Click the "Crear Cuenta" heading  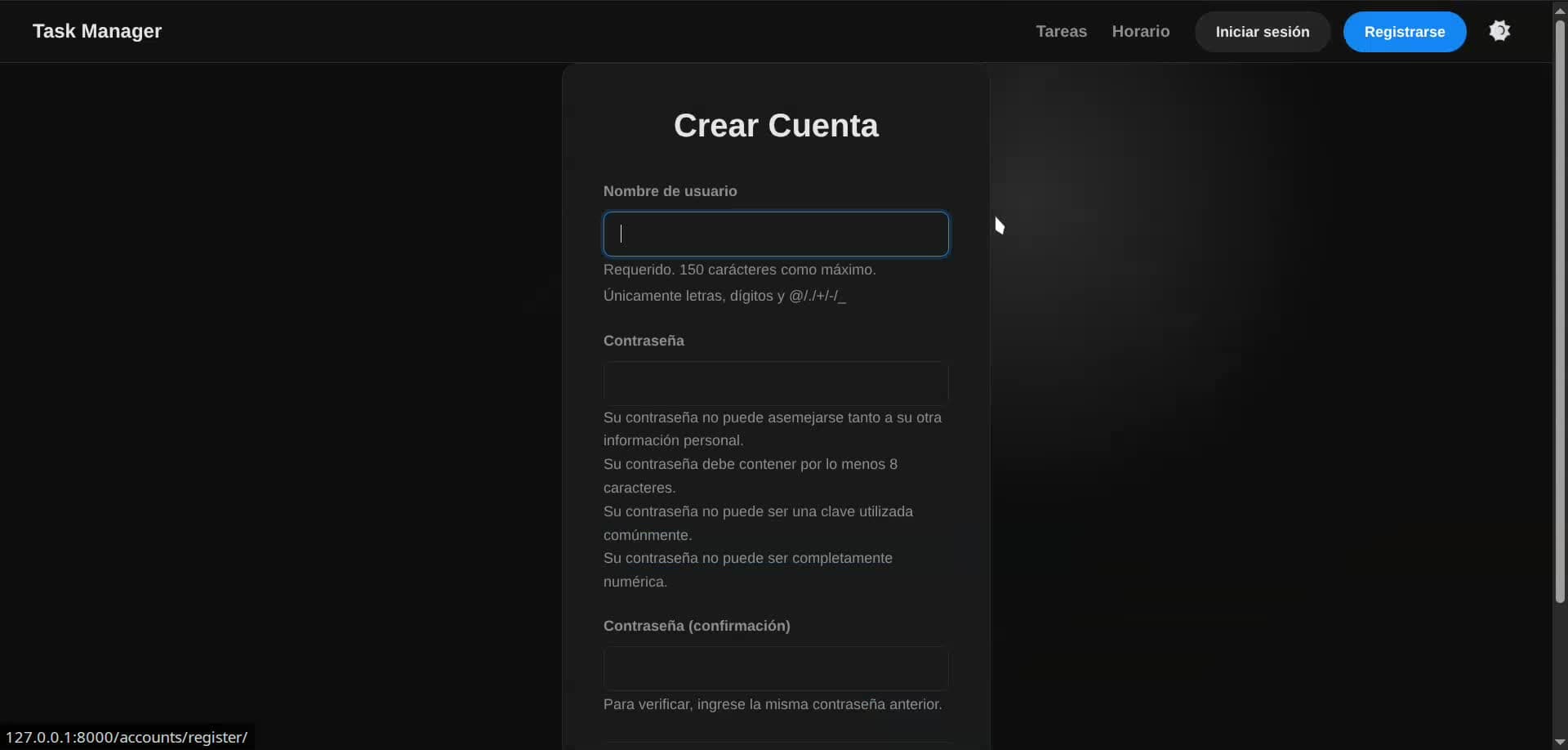coord(776,126)
